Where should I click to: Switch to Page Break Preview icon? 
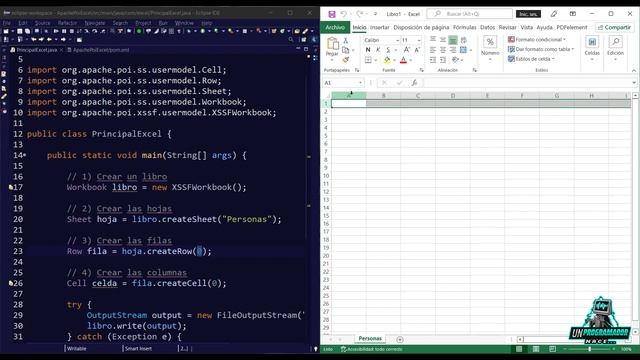(x=552, y=349)
